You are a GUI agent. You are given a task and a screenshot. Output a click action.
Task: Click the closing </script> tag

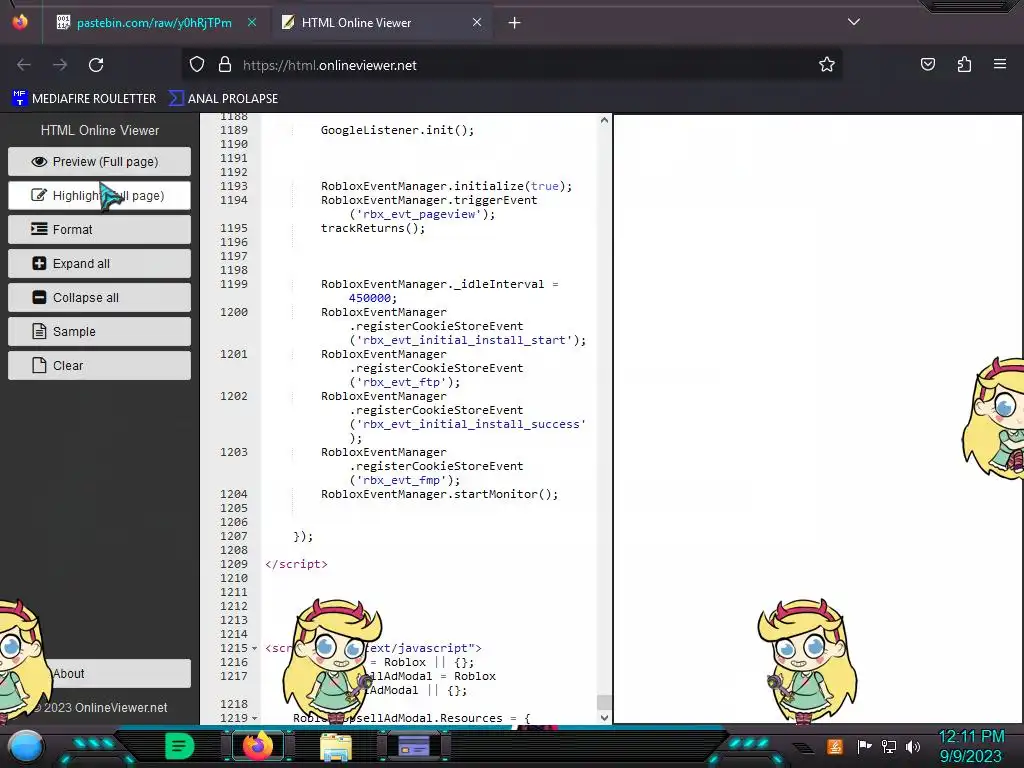pyautogui.click(x=296, y=564)
